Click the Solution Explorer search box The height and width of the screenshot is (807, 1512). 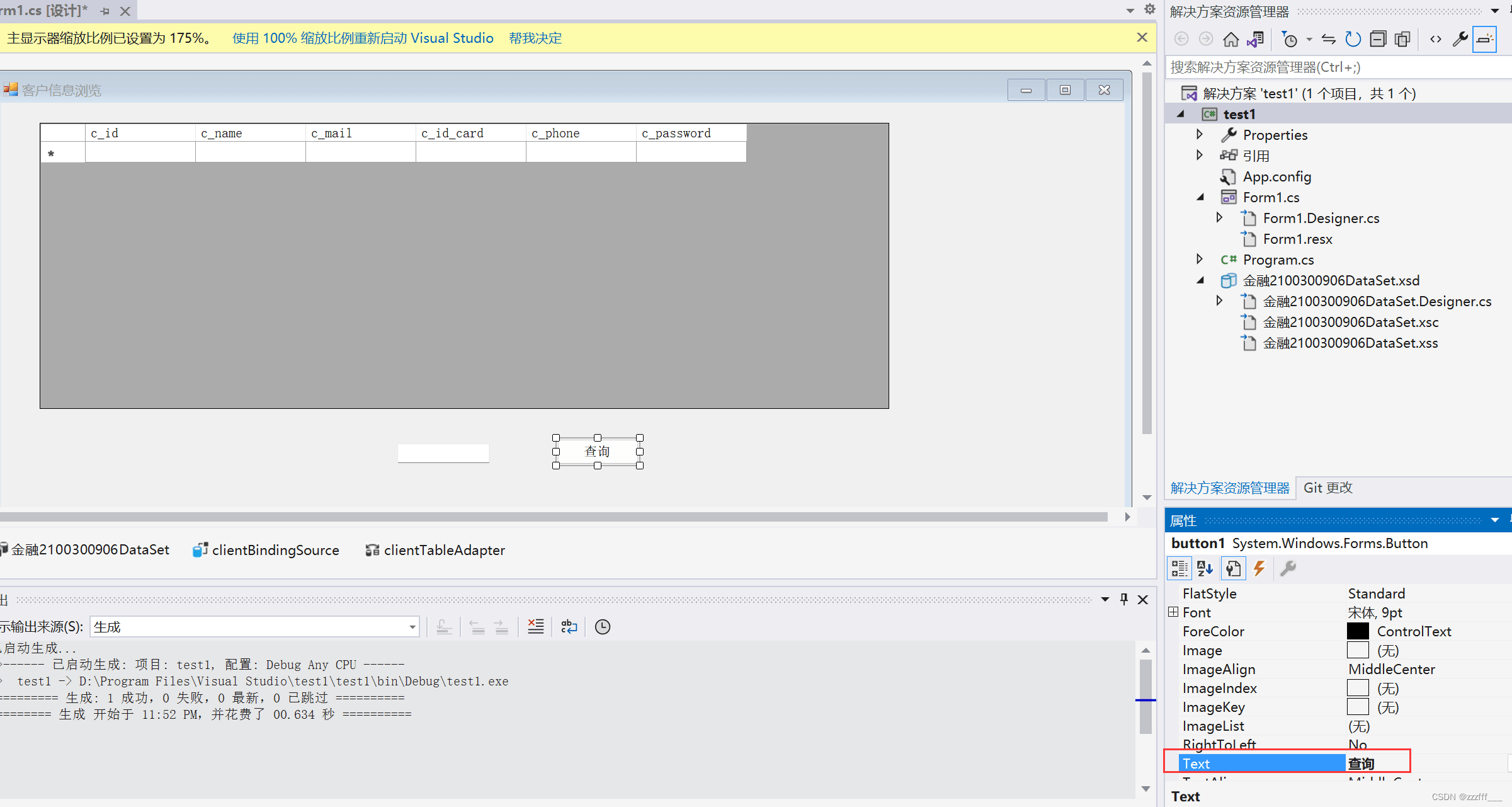click(x=1338, y=67)
